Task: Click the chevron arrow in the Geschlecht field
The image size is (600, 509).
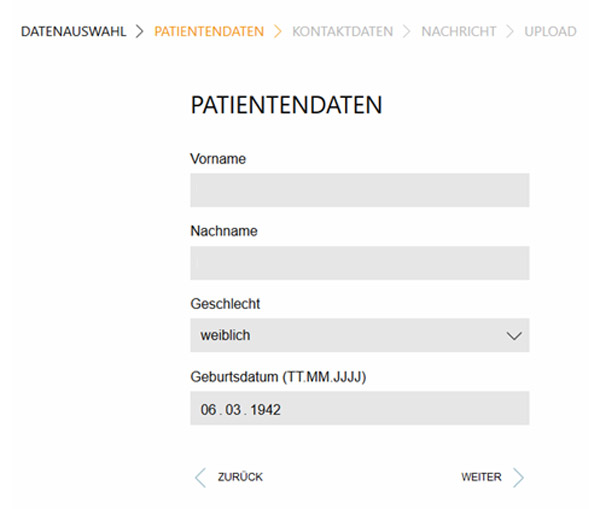Action: [514, 336]
